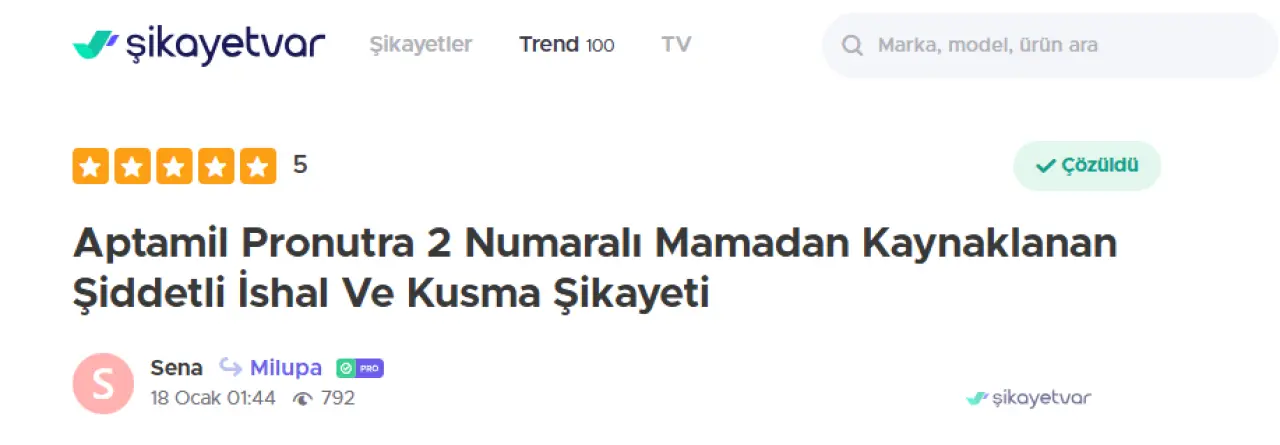Open the Sena user profile name
Screen dimensions: 1280x445
coord(176,368)
